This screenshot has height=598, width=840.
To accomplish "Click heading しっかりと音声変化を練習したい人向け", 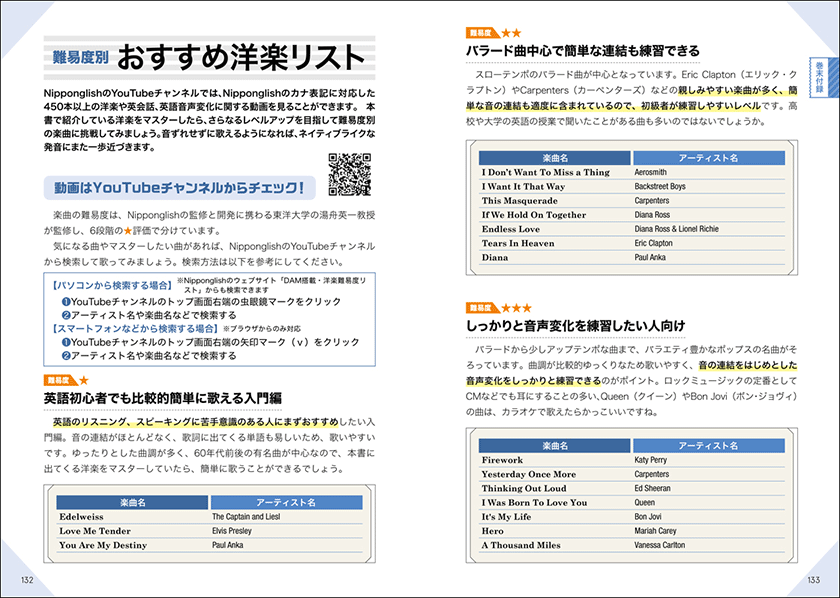I will pos(575,326).
